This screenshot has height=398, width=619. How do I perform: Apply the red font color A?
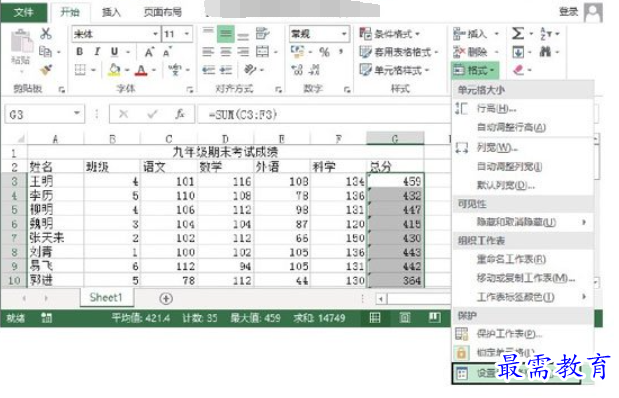[141, 70]
